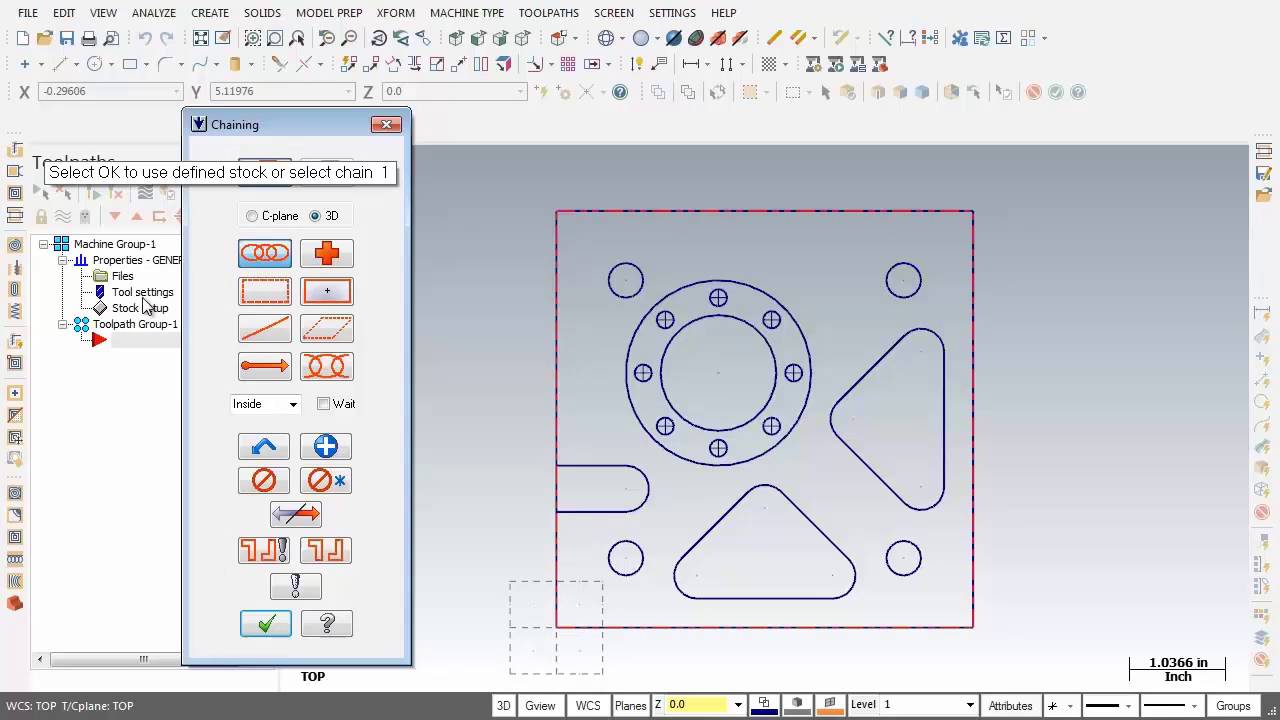Select the C-plane radio button
Viewport: 1280px width, 720px height.
coord(252,216)
